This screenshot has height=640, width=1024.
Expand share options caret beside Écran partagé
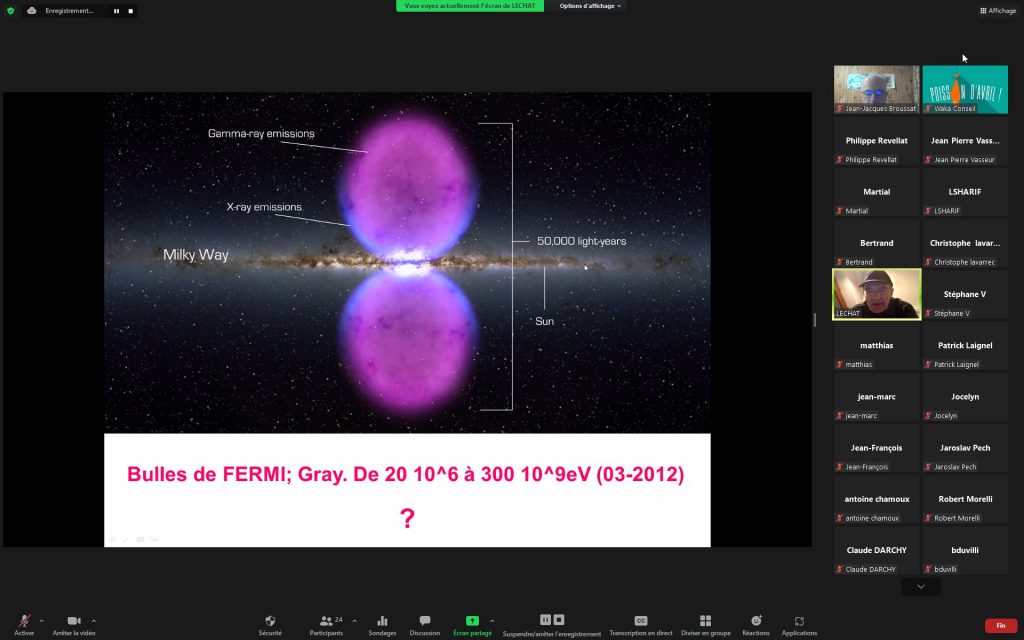pos(492,621)
